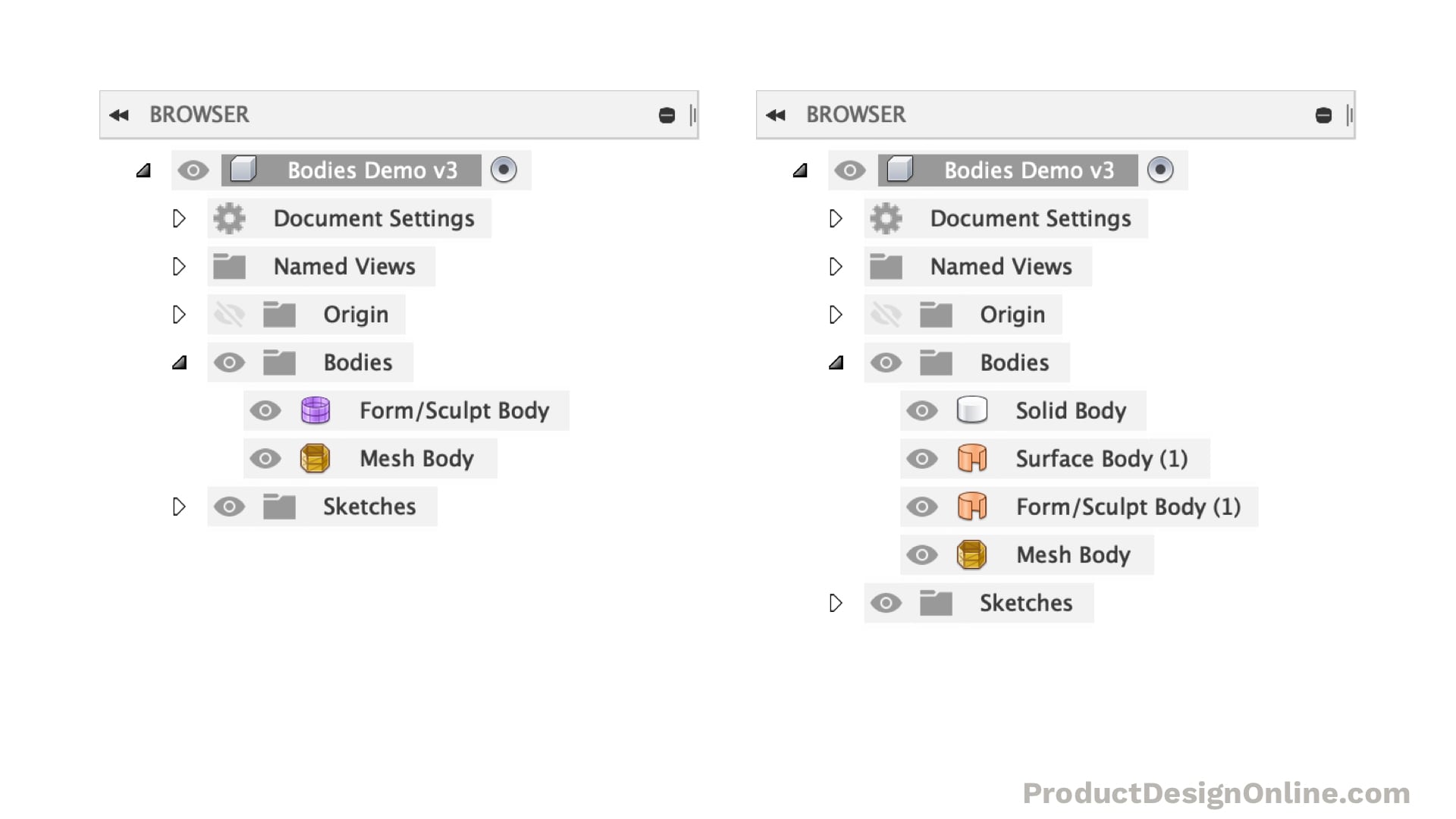Click the Bodies Demo v3 component icon

pos(244,170)
